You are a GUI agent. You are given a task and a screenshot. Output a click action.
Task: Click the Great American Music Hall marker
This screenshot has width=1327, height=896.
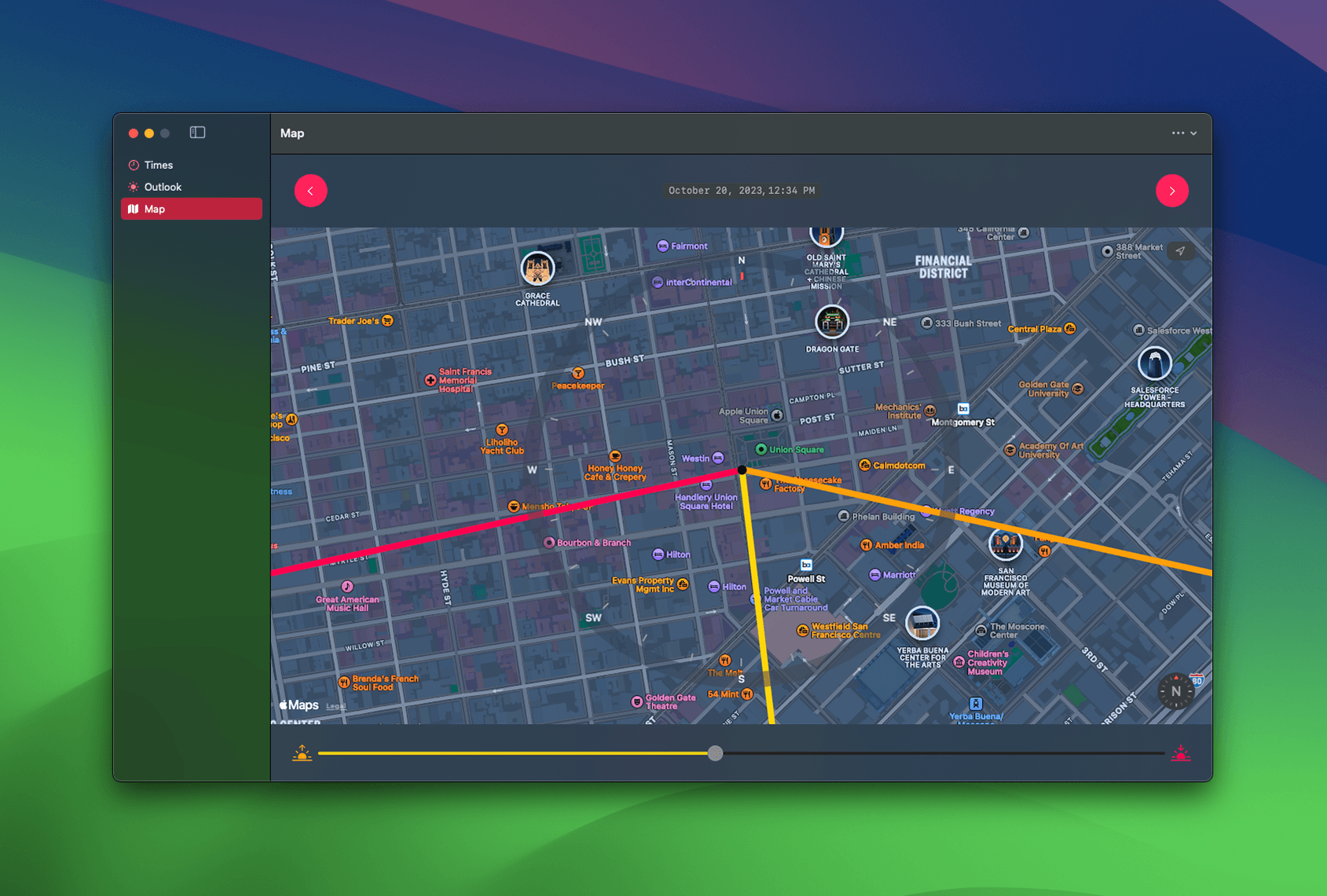(347, 587)
